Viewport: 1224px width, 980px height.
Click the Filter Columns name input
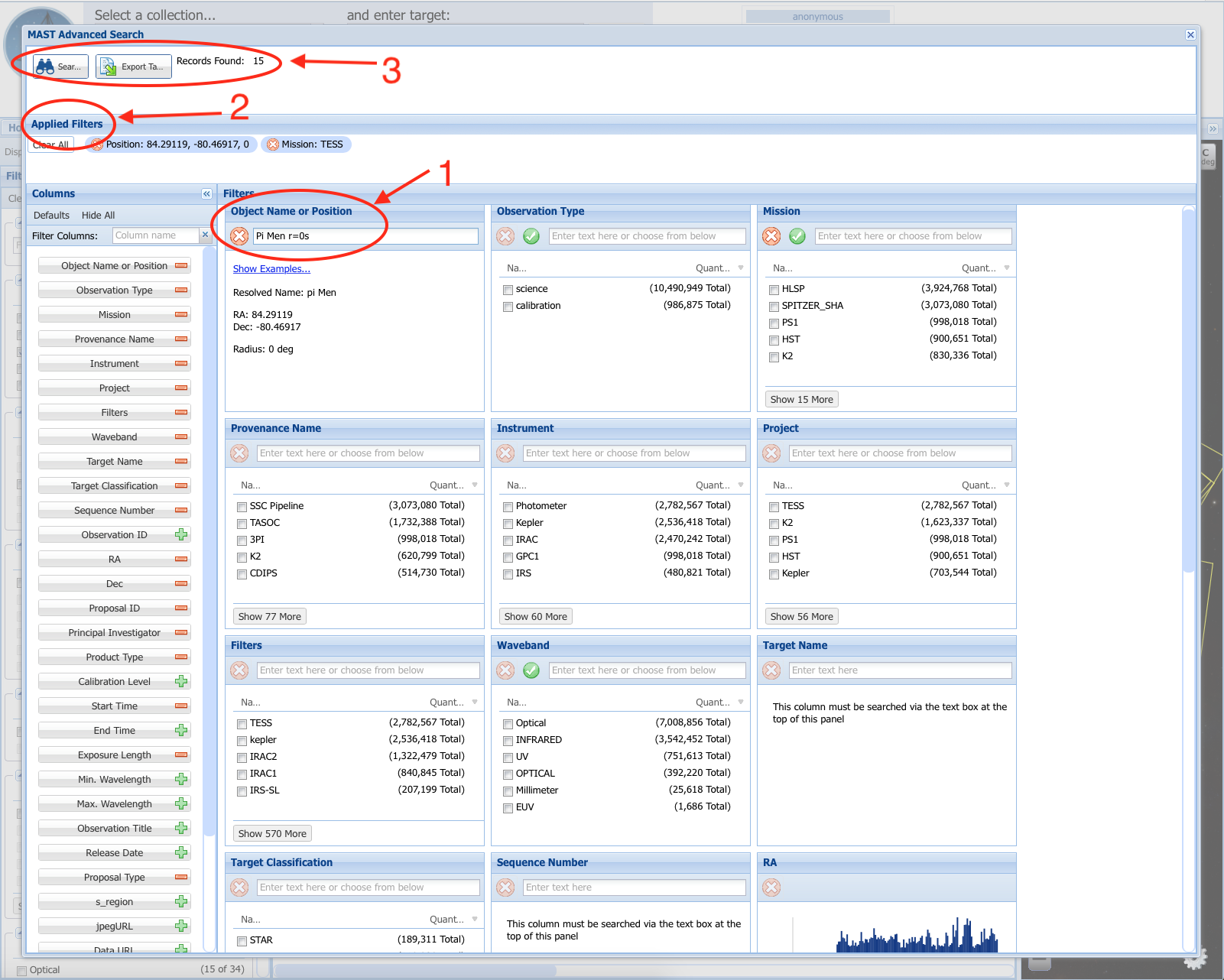156,235
